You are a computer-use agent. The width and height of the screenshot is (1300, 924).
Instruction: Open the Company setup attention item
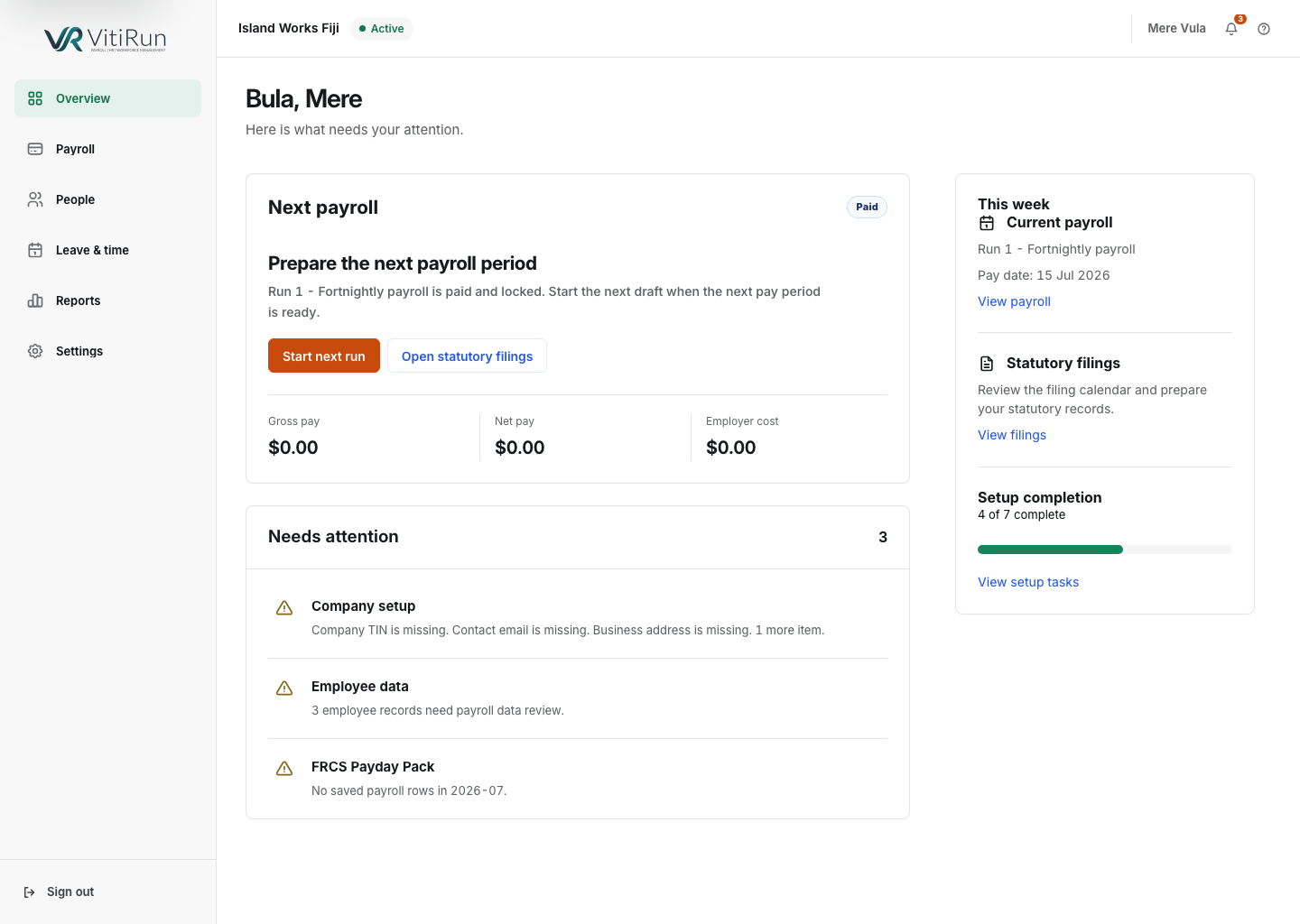(x=578, y=618)
